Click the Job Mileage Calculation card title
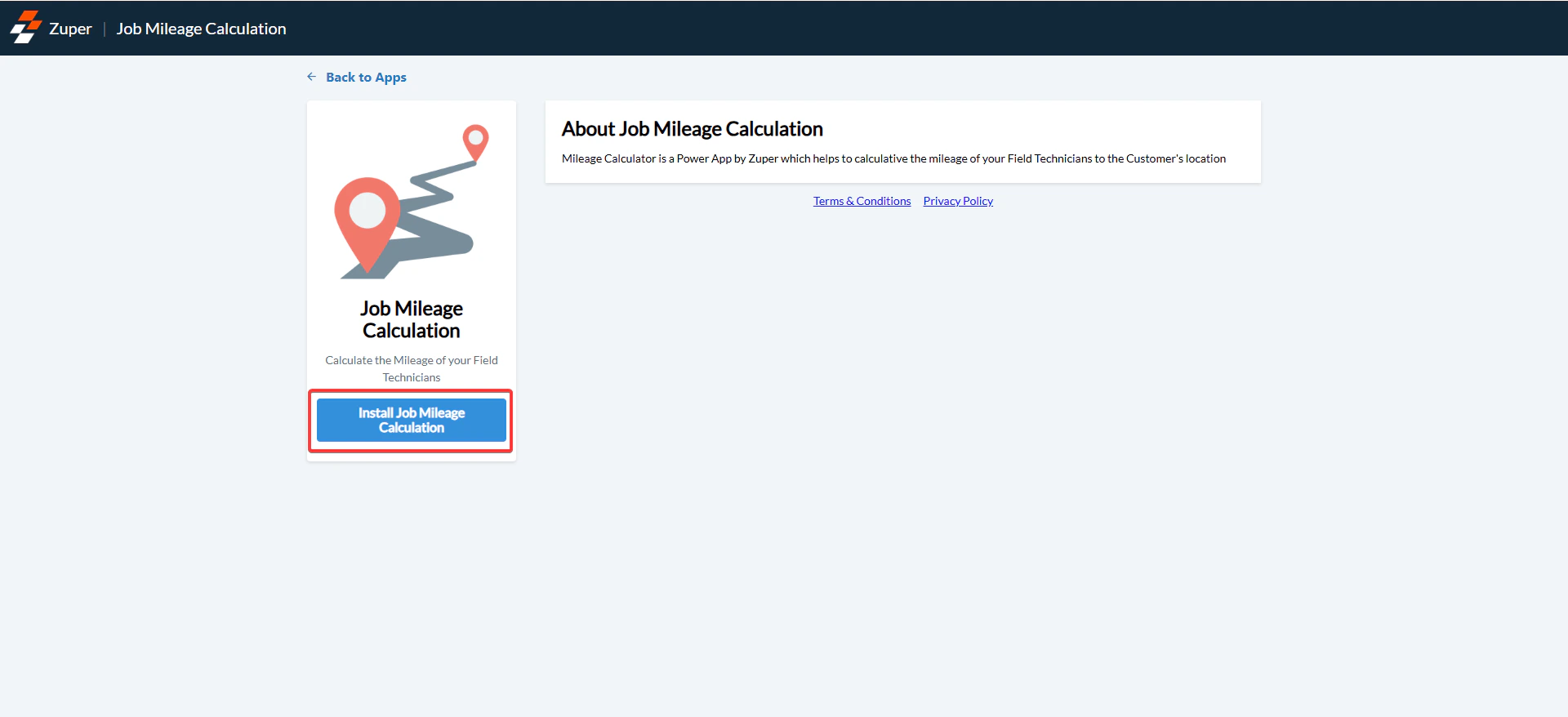The height and width of the screenshot is (717, 1568). click(x=412, y=319)
